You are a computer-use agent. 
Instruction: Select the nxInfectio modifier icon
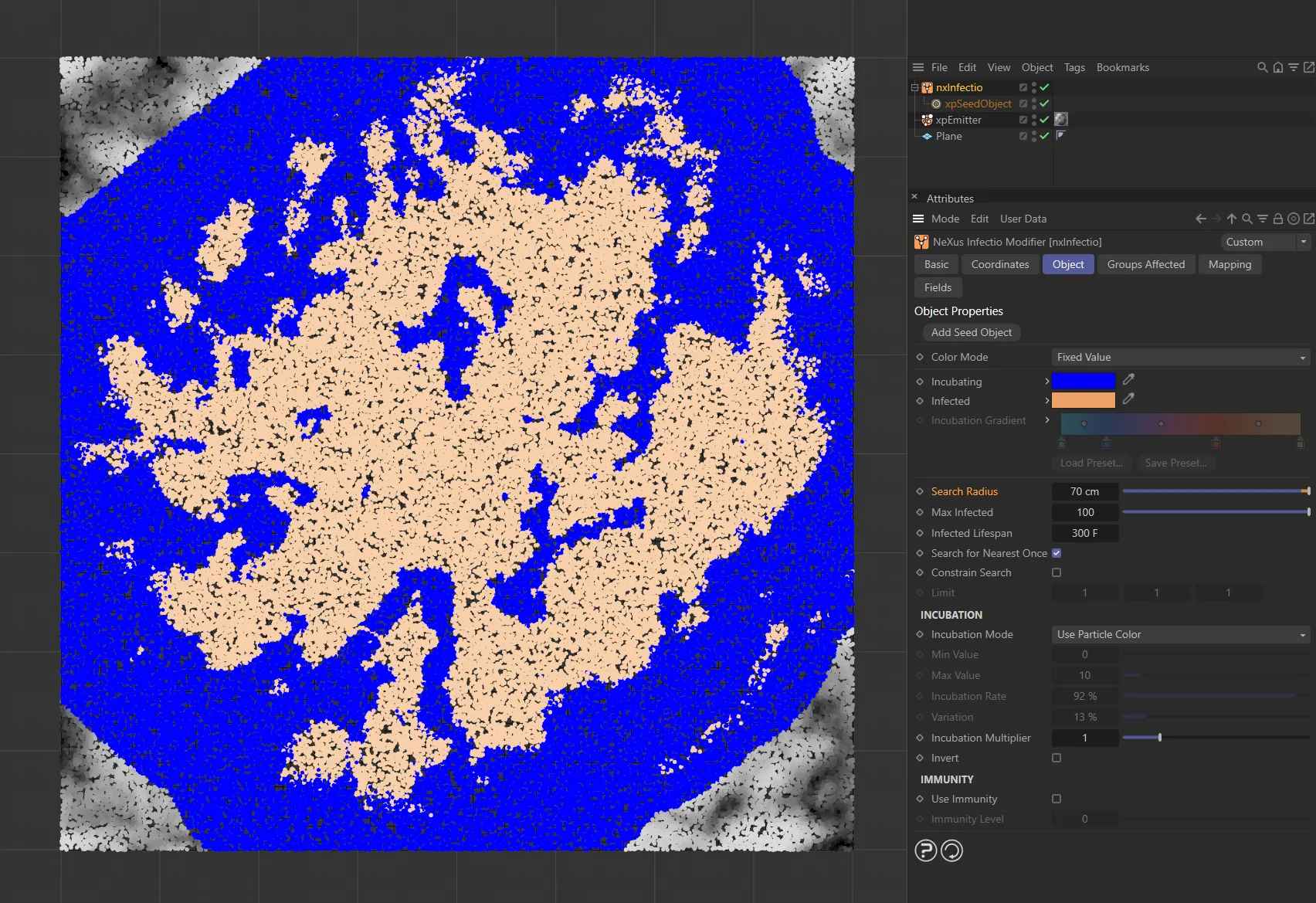coord(926,87)
